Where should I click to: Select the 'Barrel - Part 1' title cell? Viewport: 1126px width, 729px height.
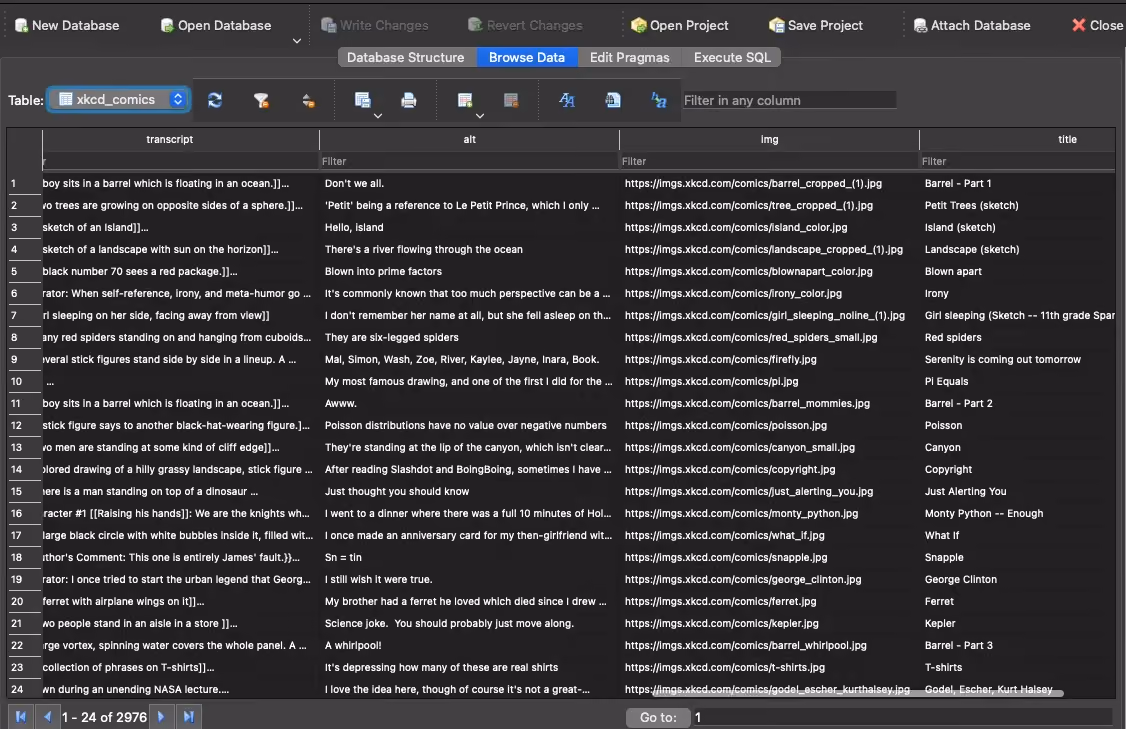point(1018,183)
